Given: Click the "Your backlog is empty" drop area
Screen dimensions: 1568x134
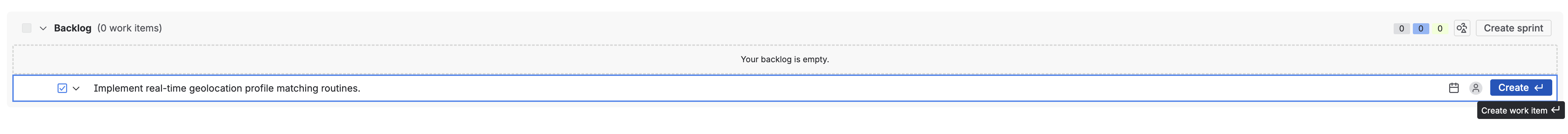Looking at the screenshot, I should 785,59.
